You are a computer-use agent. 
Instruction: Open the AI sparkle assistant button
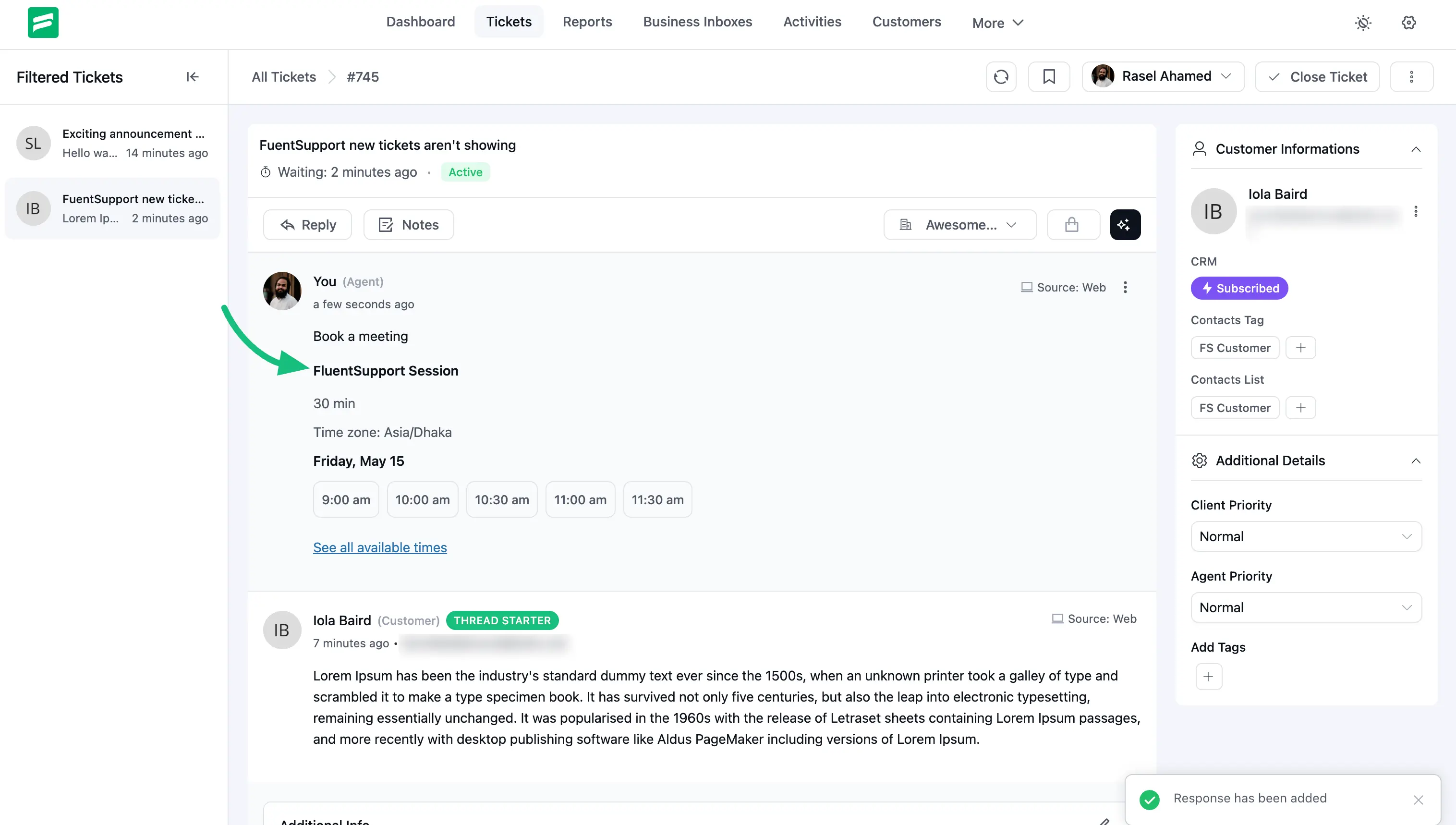[1125, 225]
